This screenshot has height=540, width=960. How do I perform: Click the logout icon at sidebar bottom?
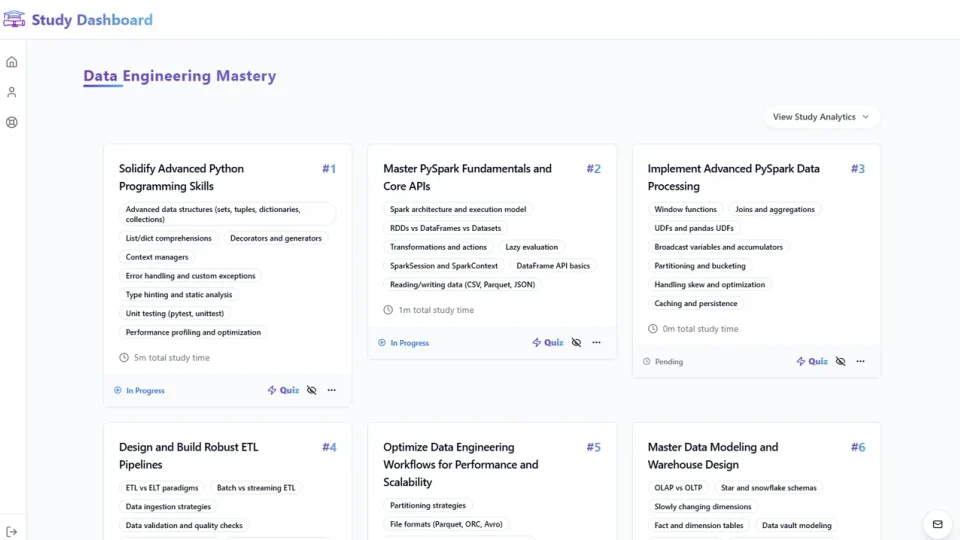click(x=12, y=532)
